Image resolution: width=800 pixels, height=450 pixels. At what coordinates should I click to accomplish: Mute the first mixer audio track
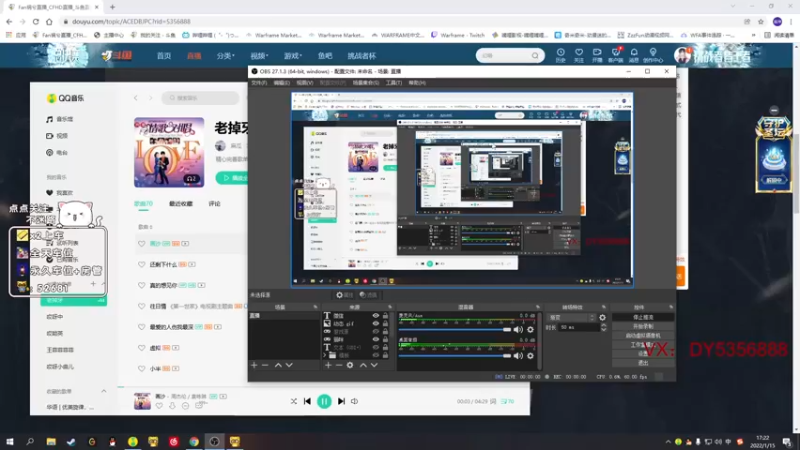click(x=518, y=330)
